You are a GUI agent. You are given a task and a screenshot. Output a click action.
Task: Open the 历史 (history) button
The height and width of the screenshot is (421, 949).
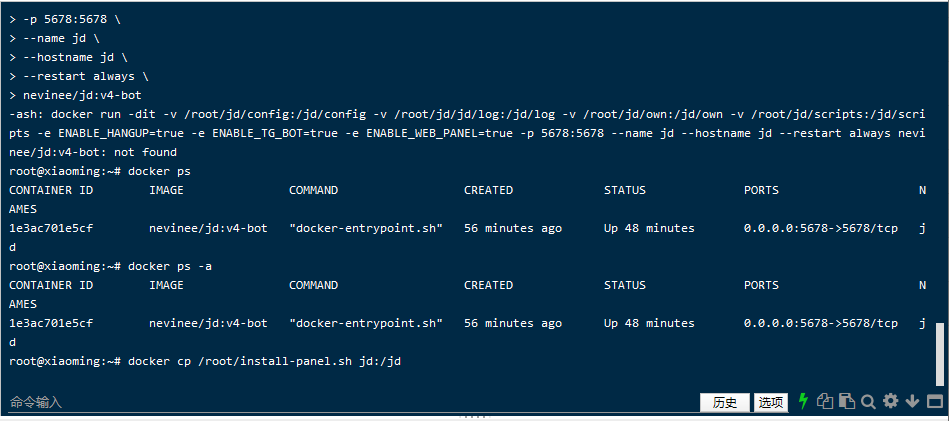pos(725,402)
